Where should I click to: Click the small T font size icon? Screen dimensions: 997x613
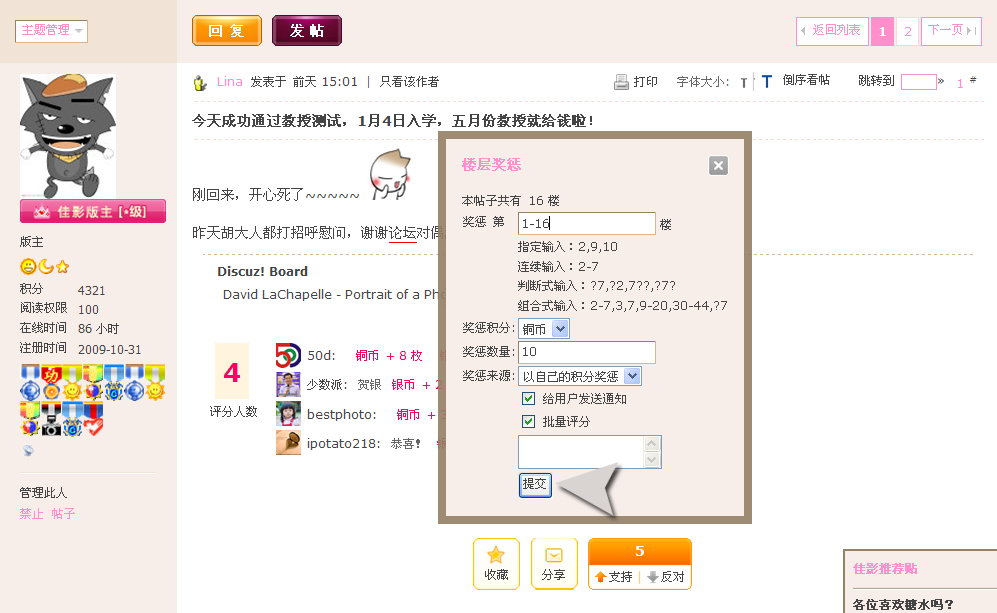pyautogui.click(x=744, y=83)
